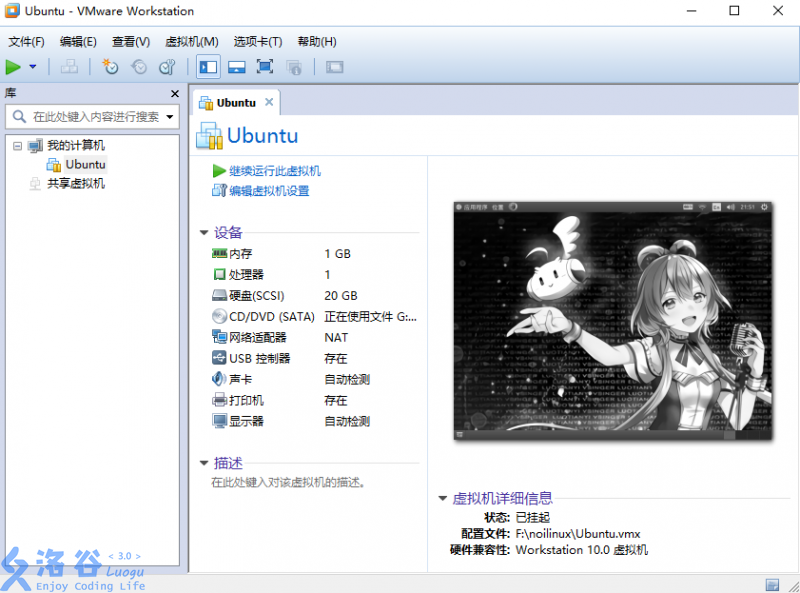Click the 硬盘(SCSI) hard disk icon

tap(219, 295)
